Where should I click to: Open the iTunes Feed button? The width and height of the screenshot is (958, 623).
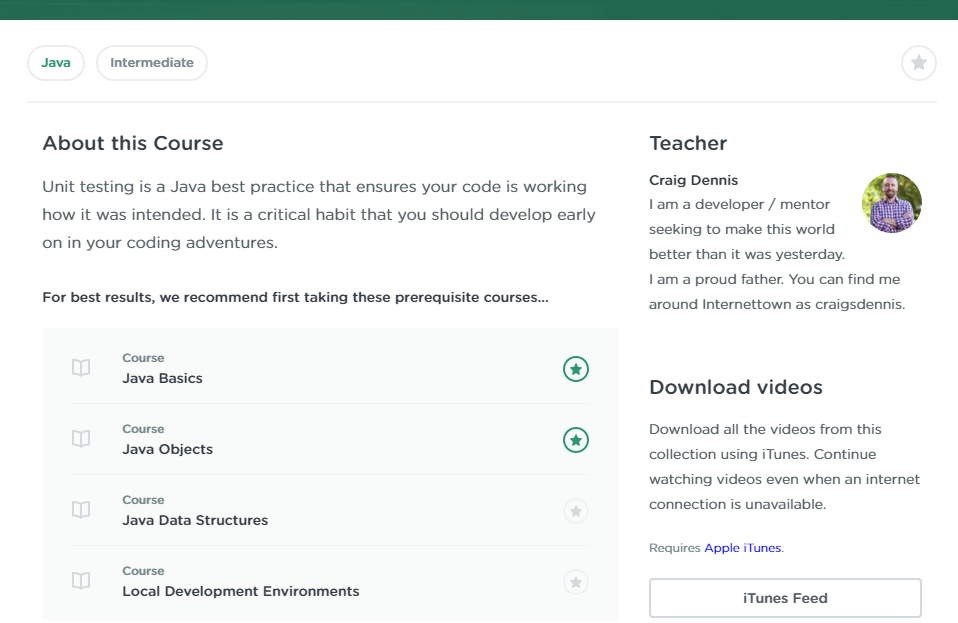(785, 598)
